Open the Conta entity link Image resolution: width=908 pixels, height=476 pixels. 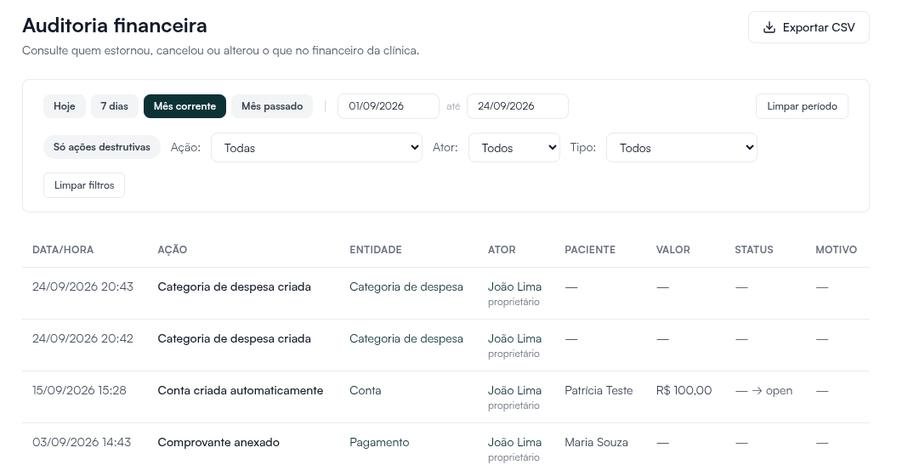pos(365,390)
